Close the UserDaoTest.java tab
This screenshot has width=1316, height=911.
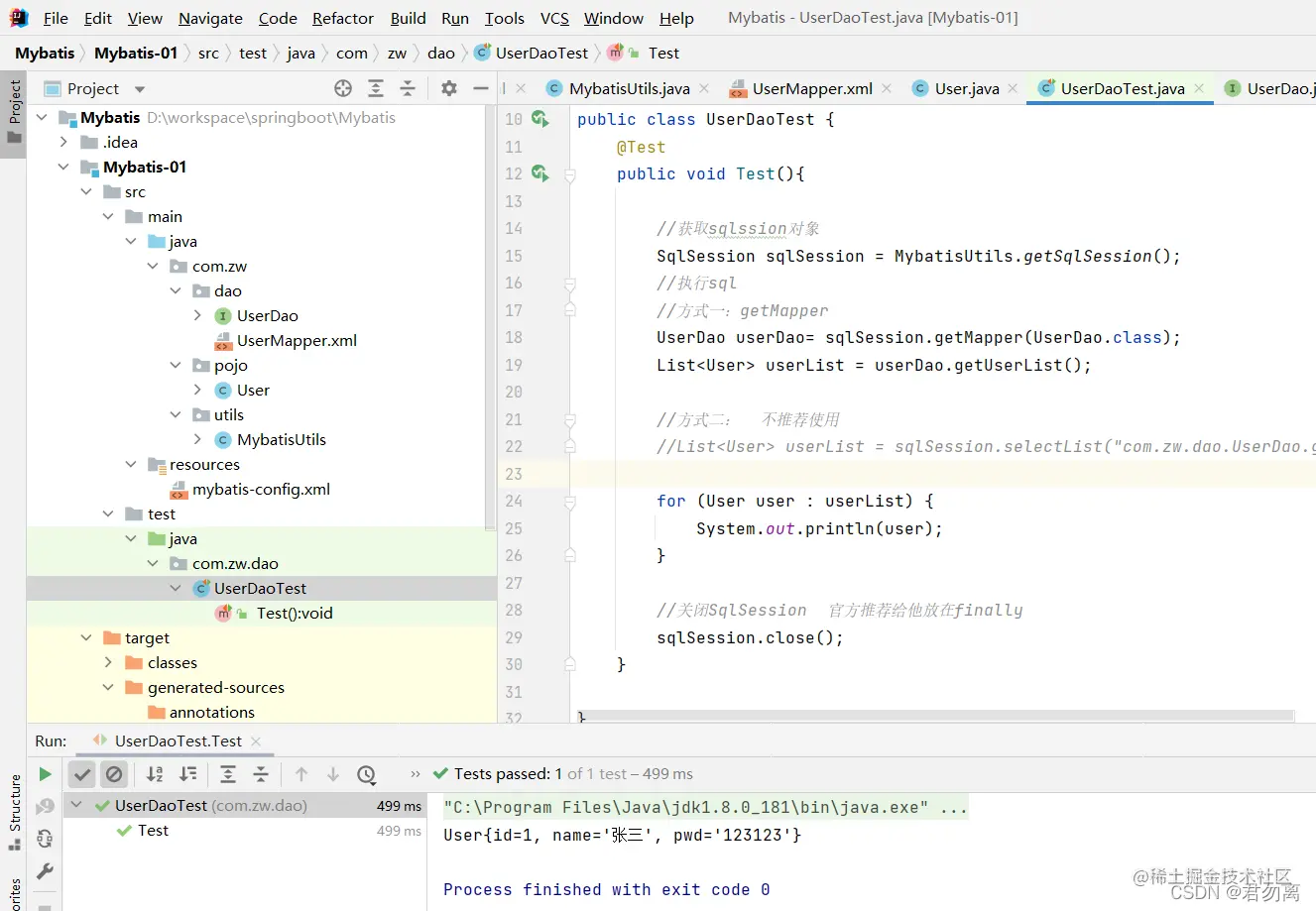pos(1199,88)
